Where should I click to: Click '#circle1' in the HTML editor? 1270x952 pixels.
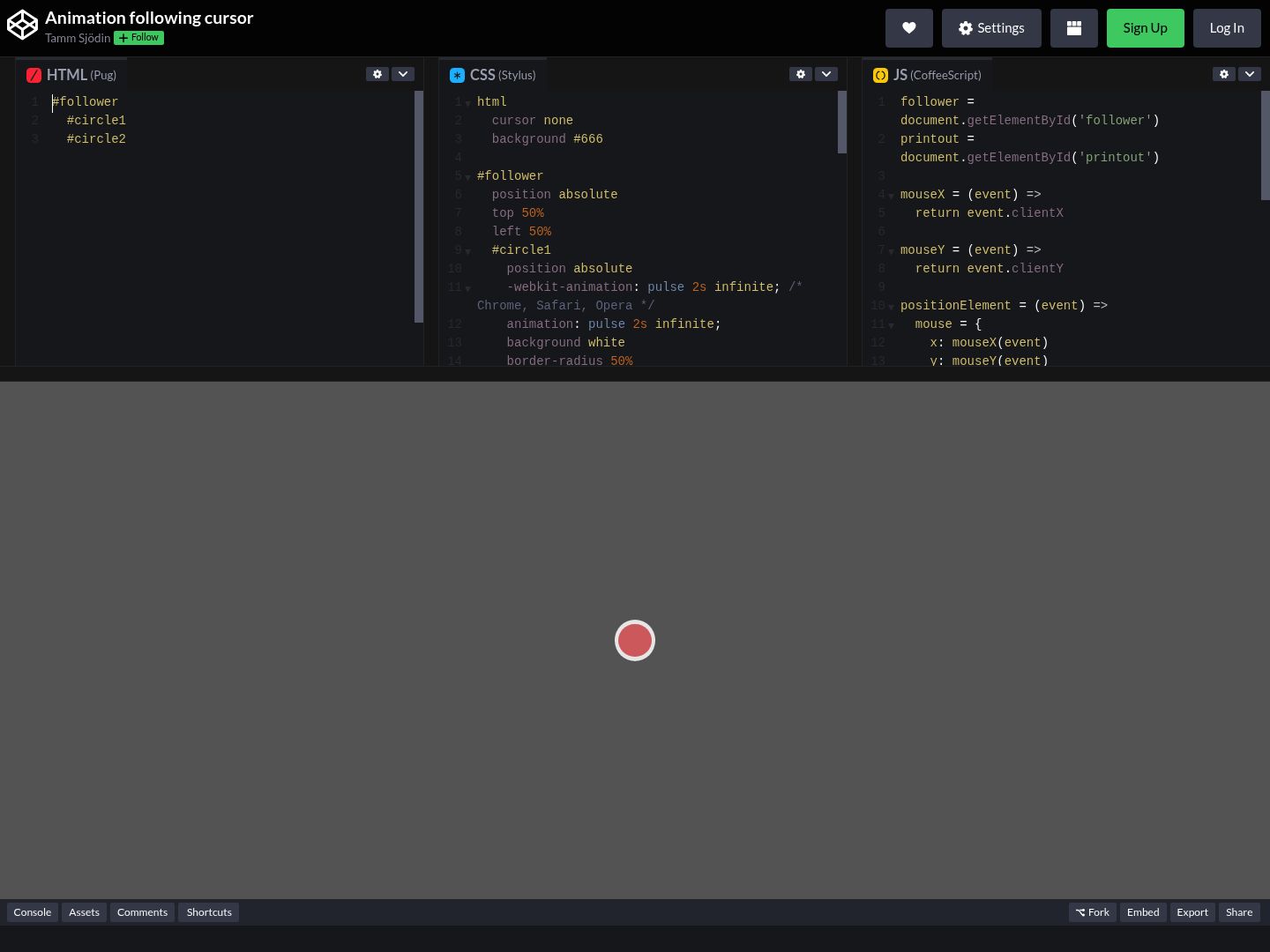click(x=96, y=120)
